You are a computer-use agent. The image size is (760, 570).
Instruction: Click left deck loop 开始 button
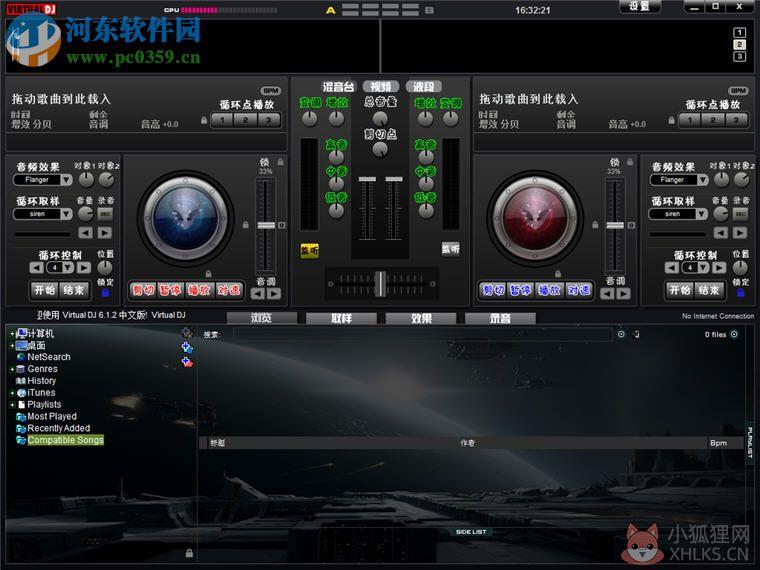(x=45, y=290)
